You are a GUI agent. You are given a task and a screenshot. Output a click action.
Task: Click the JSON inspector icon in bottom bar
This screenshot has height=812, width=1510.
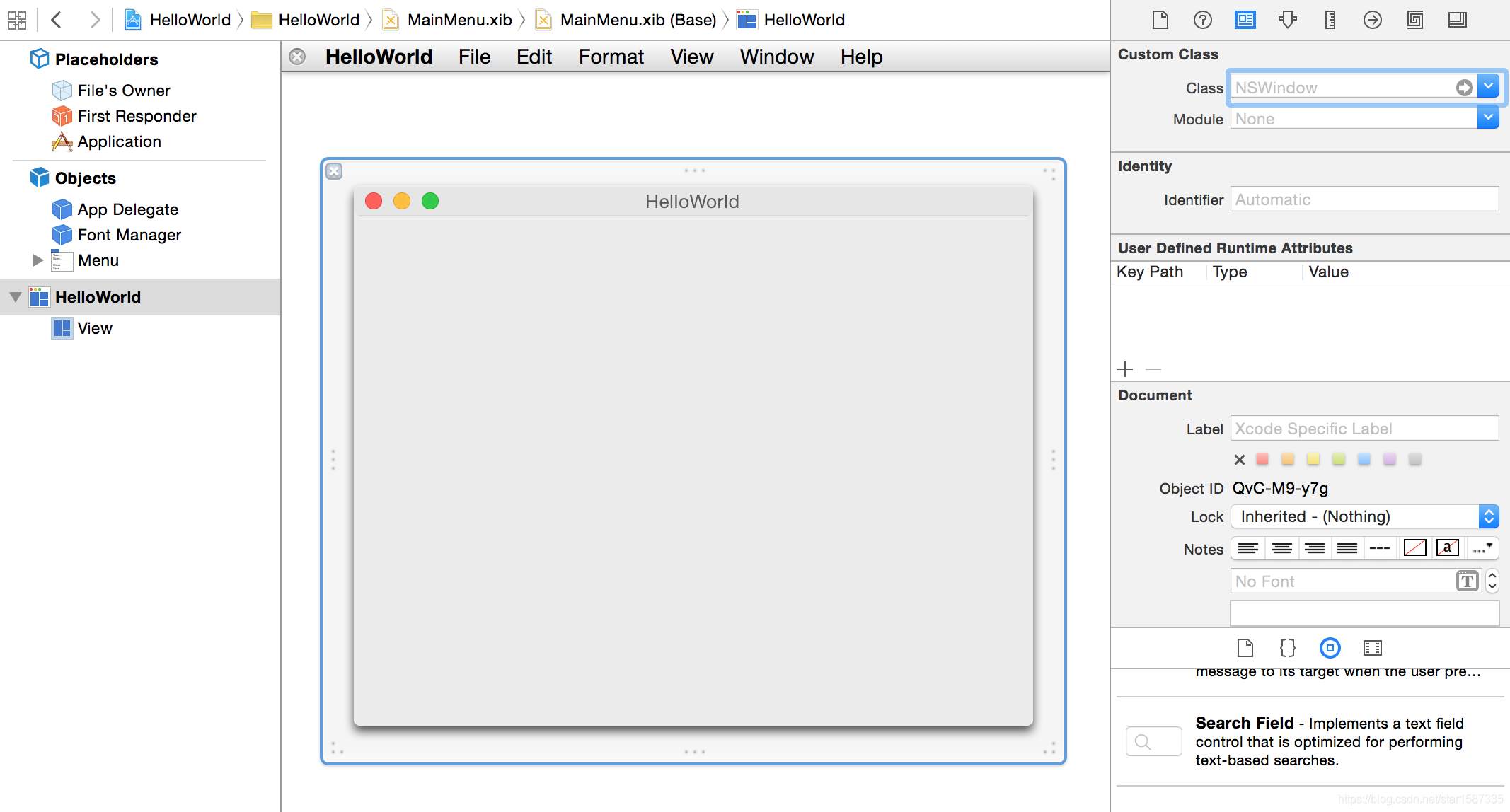pyautogui.click(x=1287, y=647)
